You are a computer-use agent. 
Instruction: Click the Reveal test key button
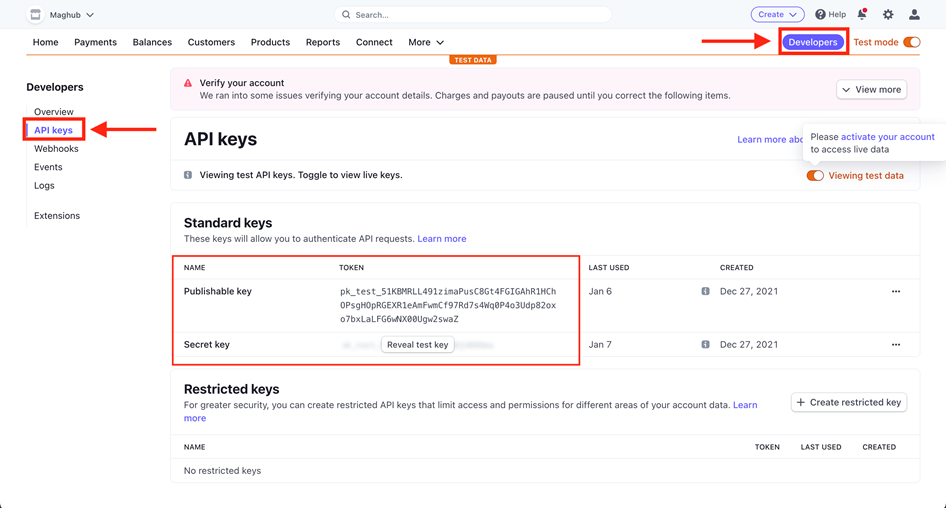(417, 345)
